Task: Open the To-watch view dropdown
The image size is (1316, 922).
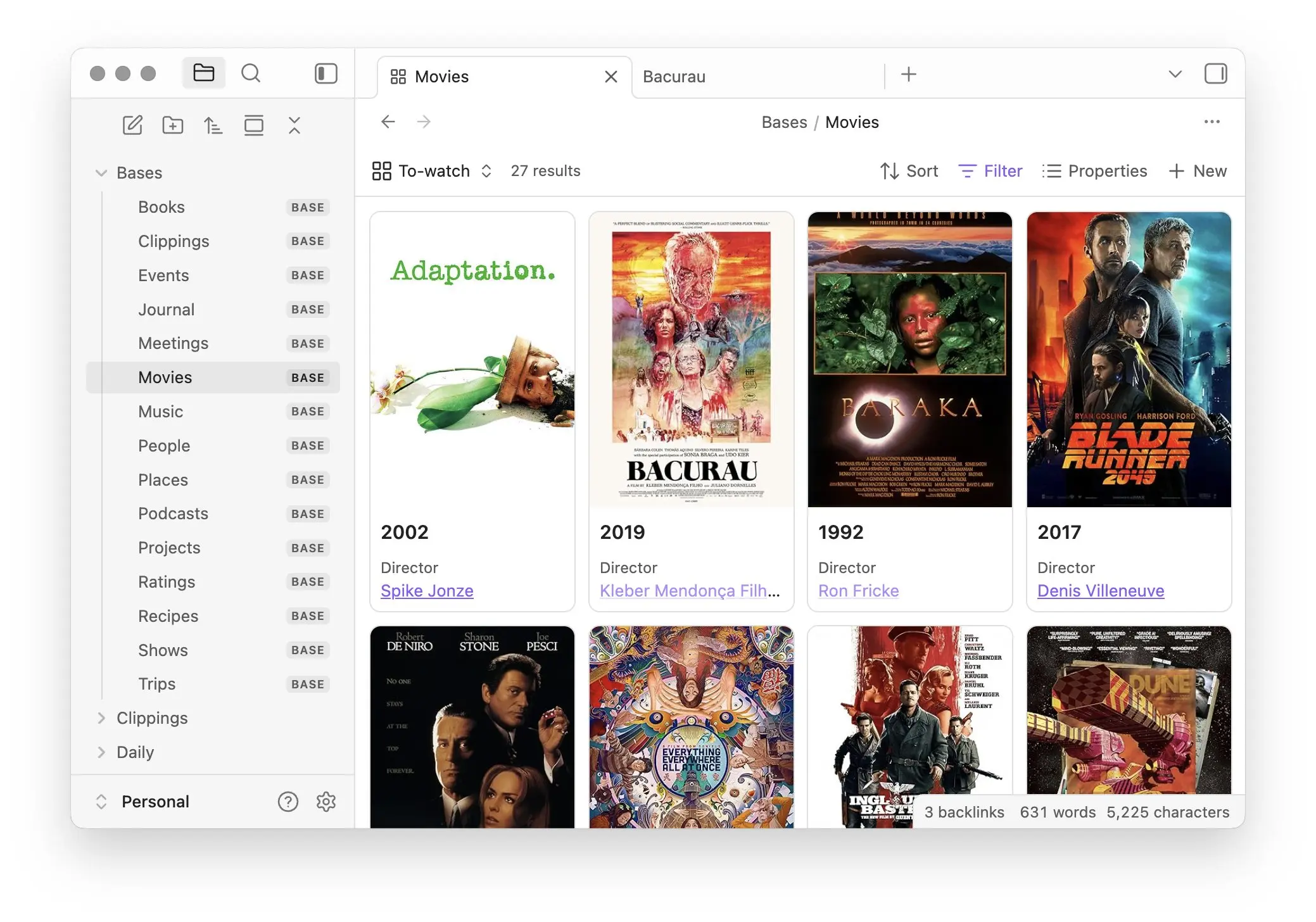Action: pyautogui.click(x=433, y=171)
